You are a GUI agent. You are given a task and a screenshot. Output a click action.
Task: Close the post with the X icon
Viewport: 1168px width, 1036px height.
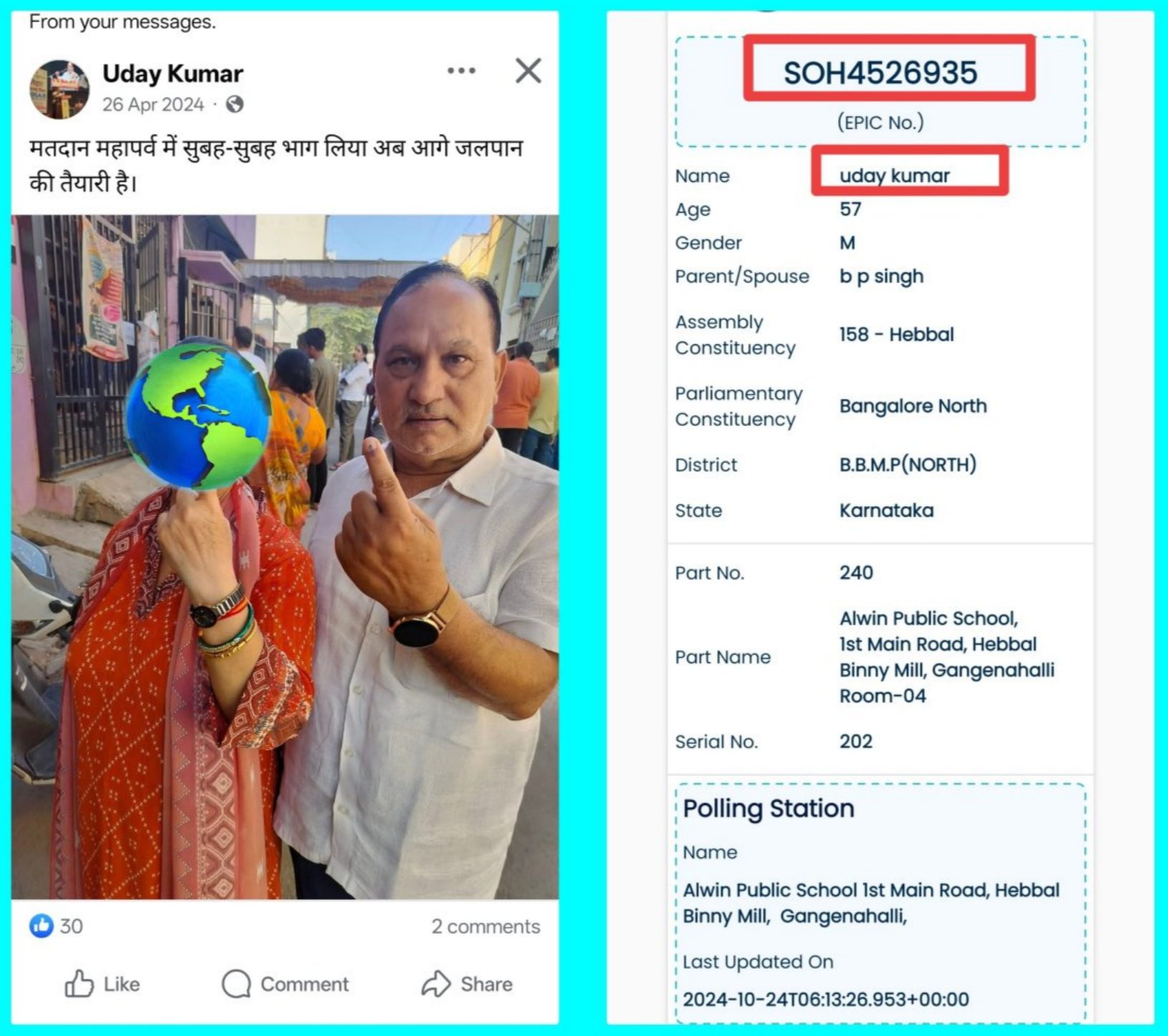pos(529,70)
